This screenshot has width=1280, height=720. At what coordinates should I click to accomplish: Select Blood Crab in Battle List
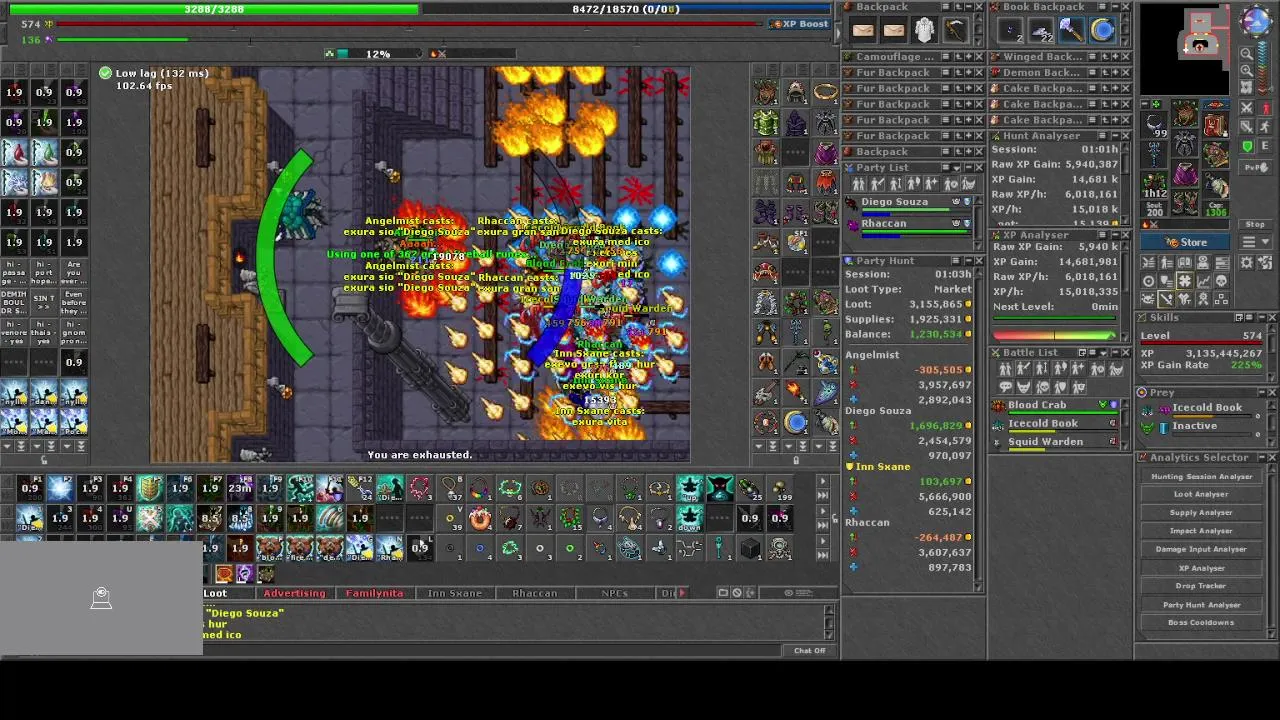(x=1054, y=406)
